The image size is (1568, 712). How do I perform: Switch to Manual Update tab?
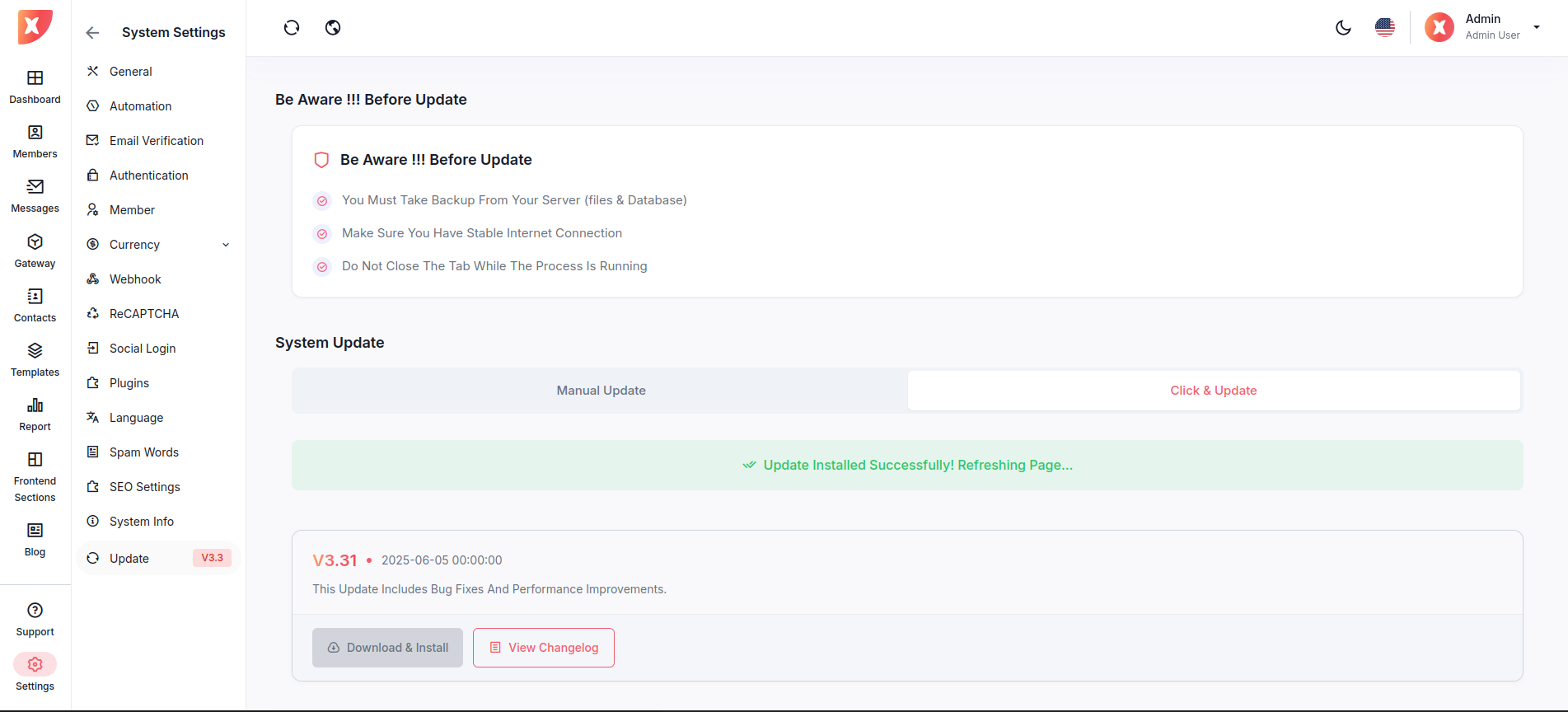[601, 391]
